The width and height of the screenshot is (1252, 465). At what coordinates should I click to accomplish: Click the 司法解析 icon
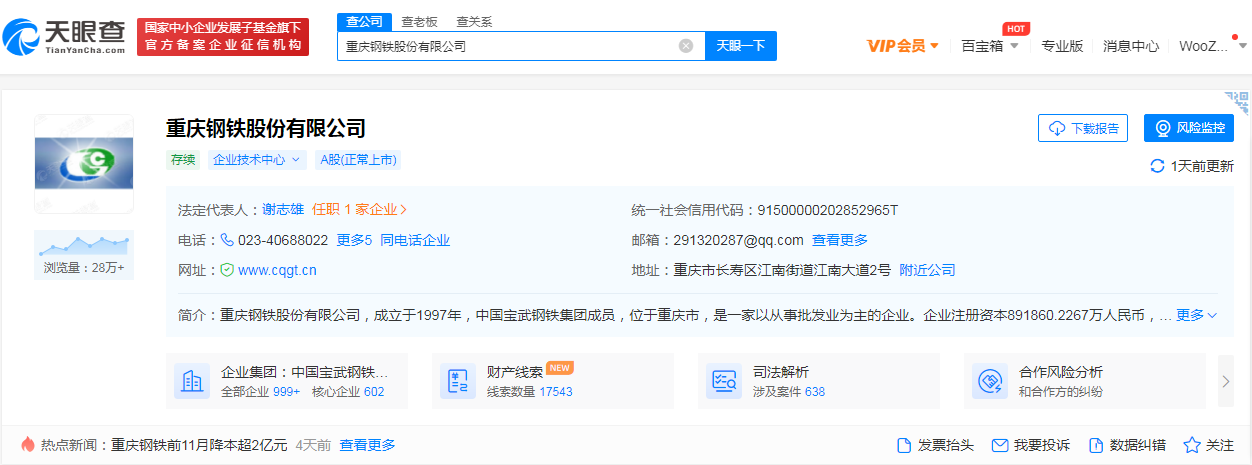724,381
